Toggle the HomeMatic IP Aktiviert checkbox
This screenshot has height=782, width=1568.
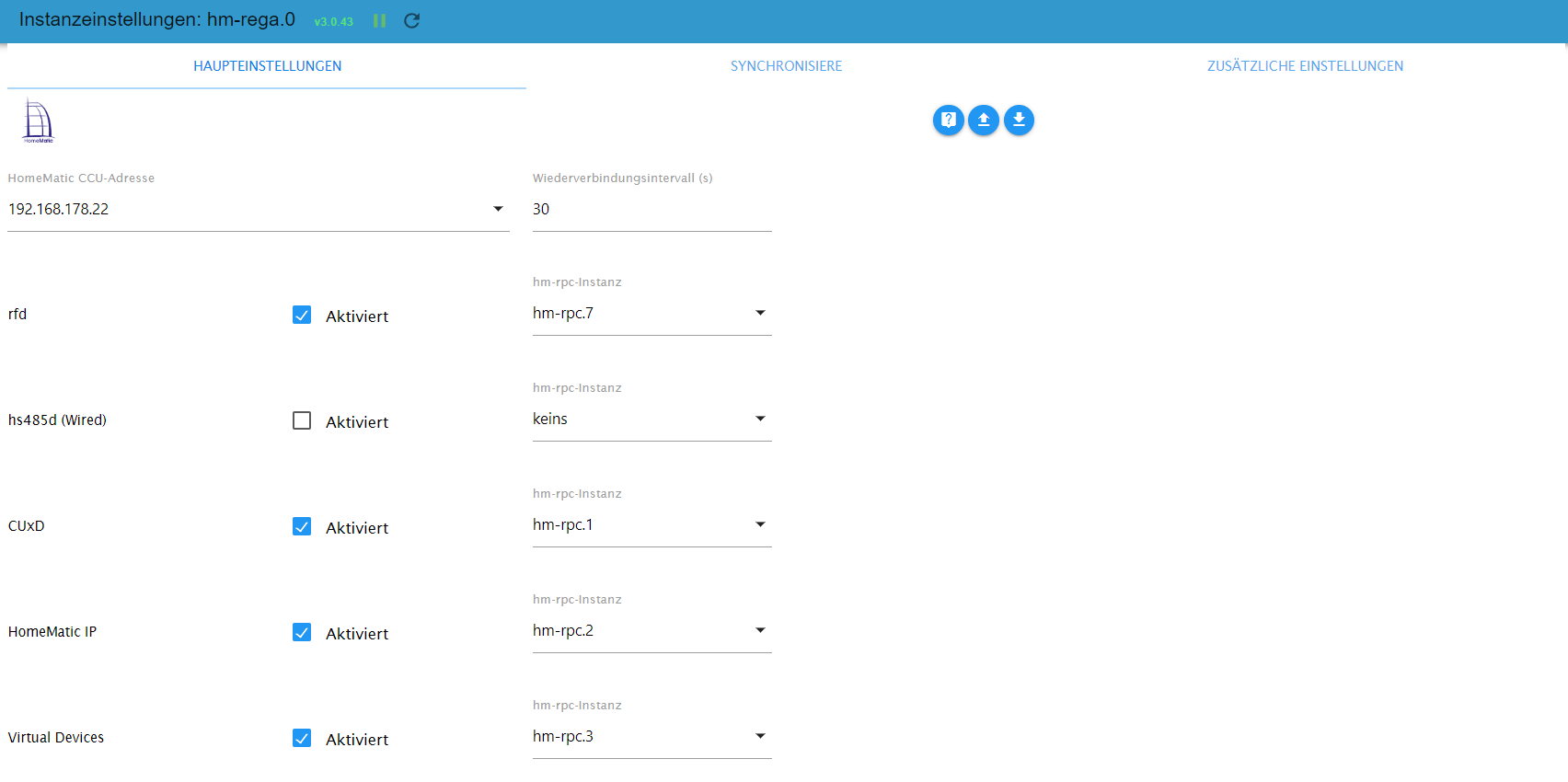point(302,632)
